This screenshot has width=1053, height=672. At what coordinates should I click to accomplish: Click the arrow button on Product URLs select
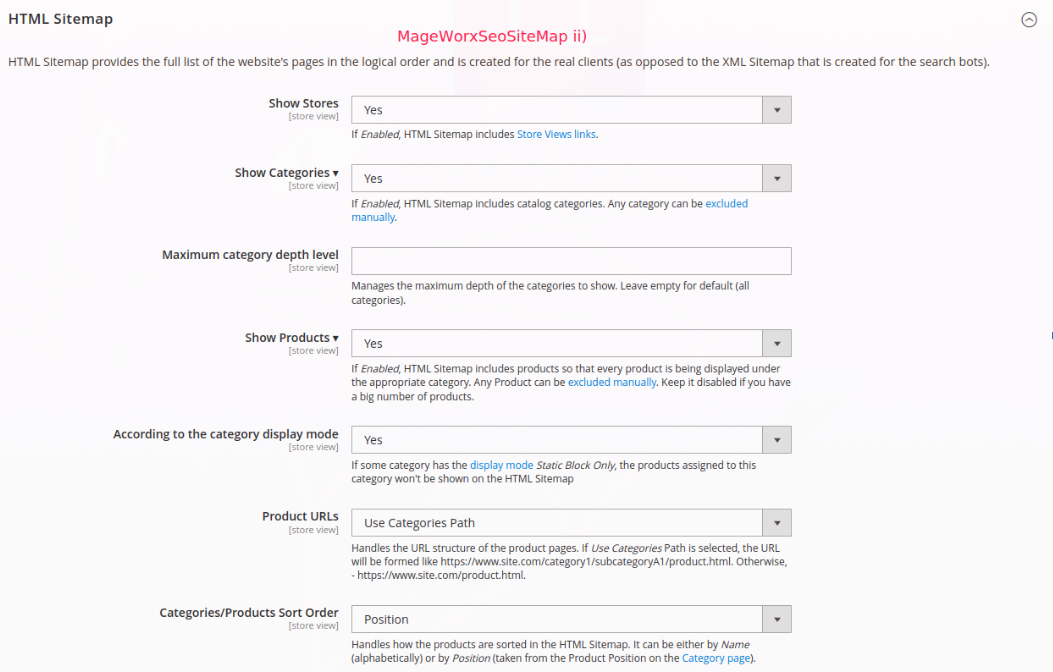tap(777, 523)
